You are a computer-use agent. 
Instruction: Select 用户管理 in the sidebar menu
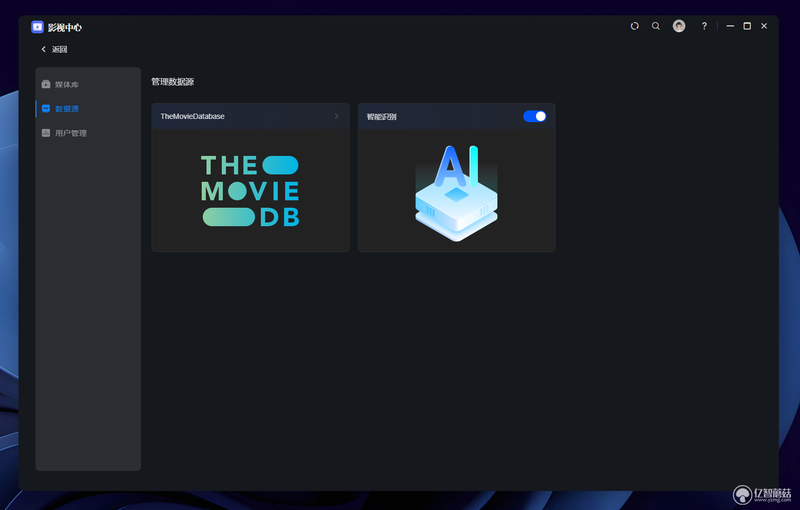click(x=88, y=133)
